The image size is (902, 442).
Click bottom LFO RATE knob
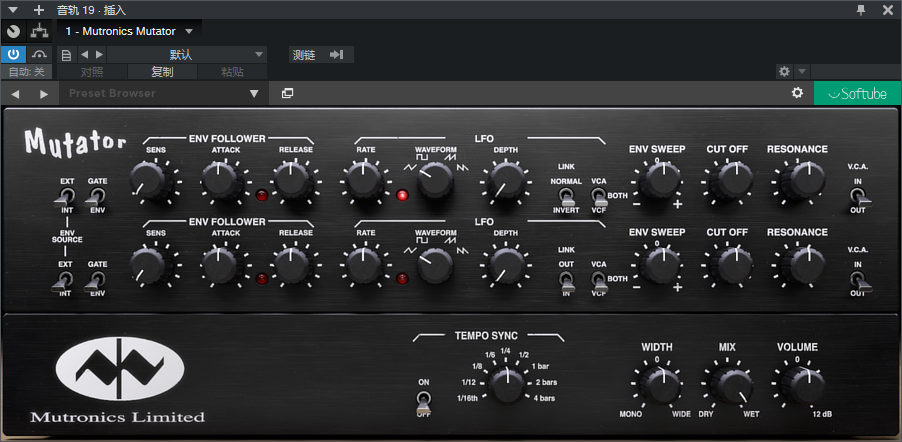(x=365, y=264)
